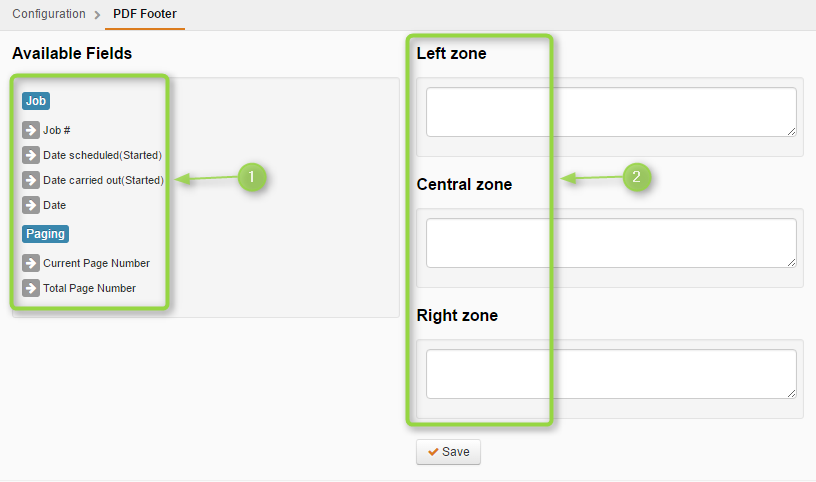Click resize handle of Central zone textarea
Image resolution: width=816 pixels, height=482 pixels.
click(x=791, y=262)
